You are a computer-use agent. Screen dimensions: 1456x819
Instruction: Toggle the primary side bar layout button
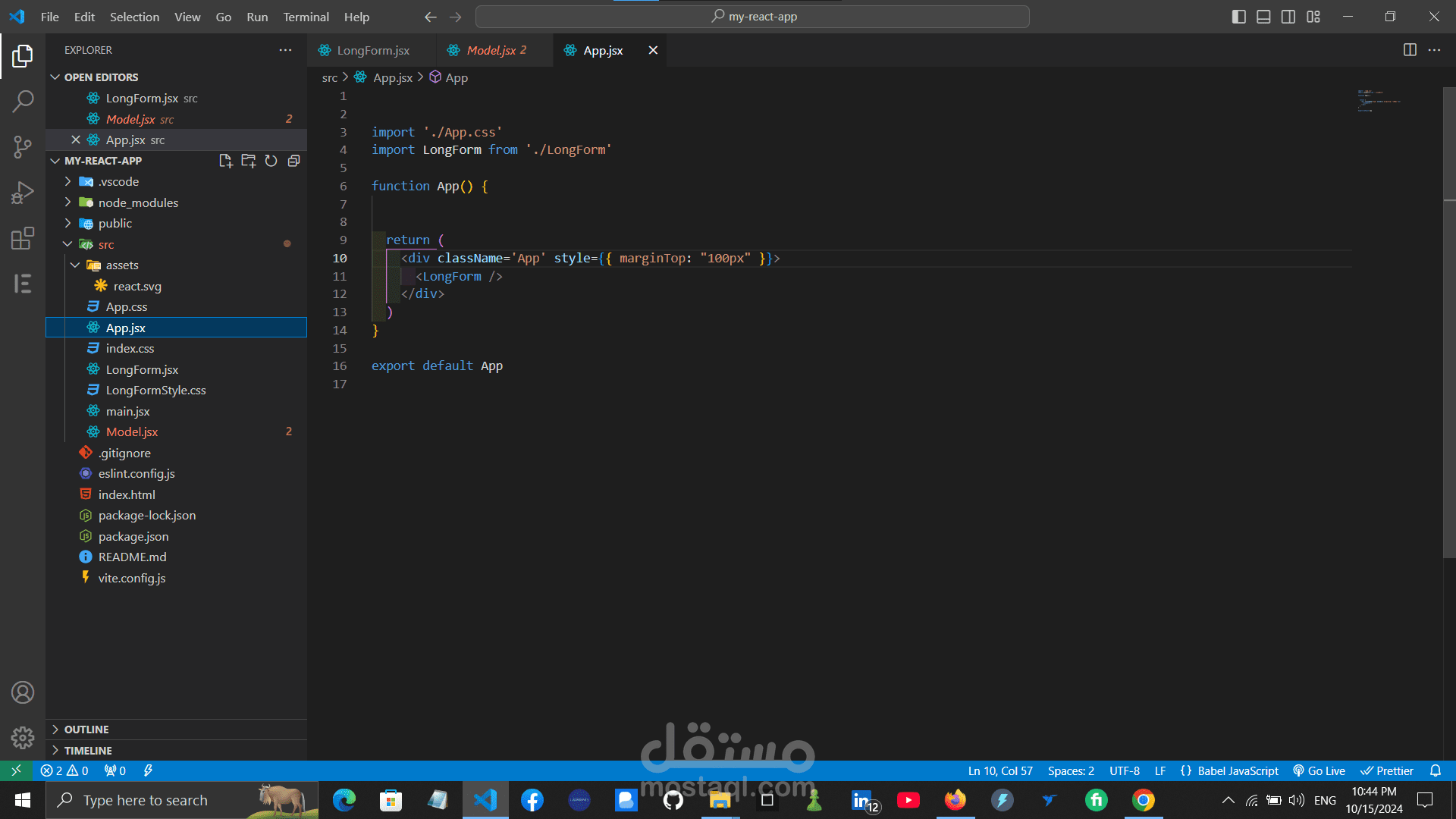tap(1238, 17)
